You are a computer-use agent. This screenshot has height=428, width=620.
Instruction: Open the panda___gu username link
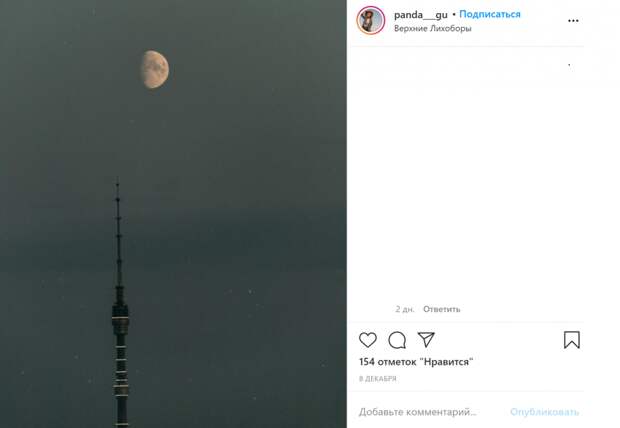420,15
